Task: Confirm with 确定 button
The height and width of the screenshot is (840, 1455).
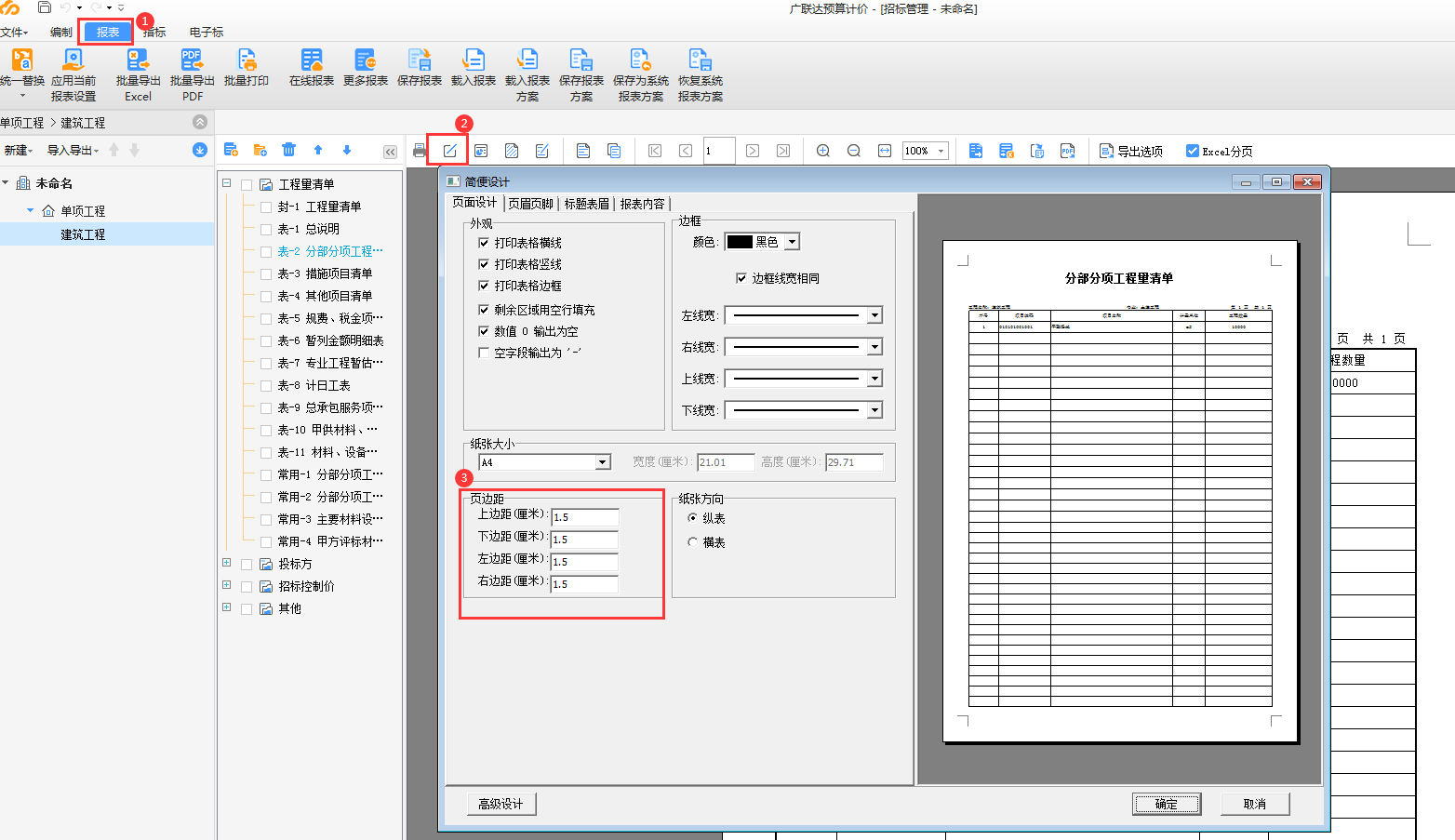Action: (x=1167, y=804)
